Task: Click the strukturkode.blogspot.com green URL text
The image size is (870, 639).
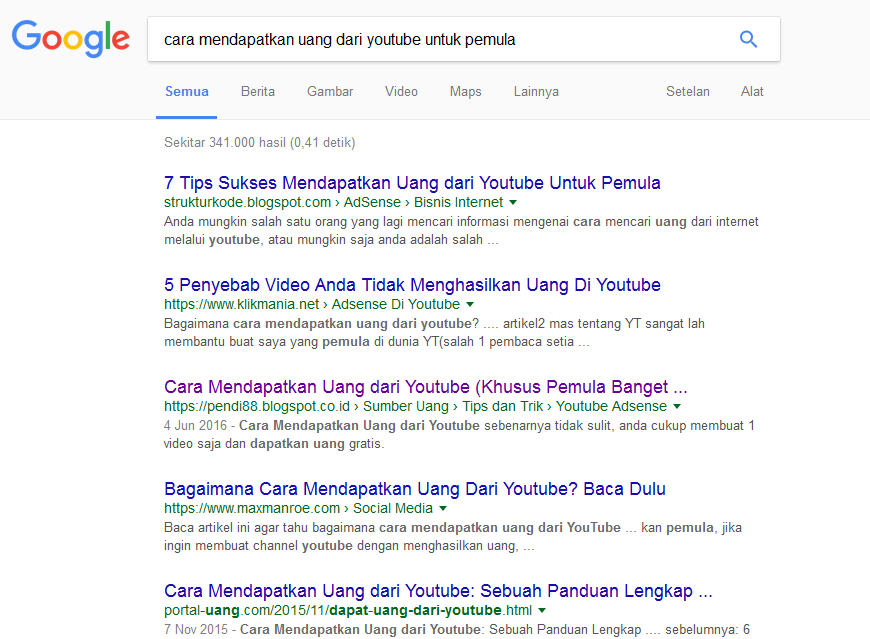Action: coord(247,202)
